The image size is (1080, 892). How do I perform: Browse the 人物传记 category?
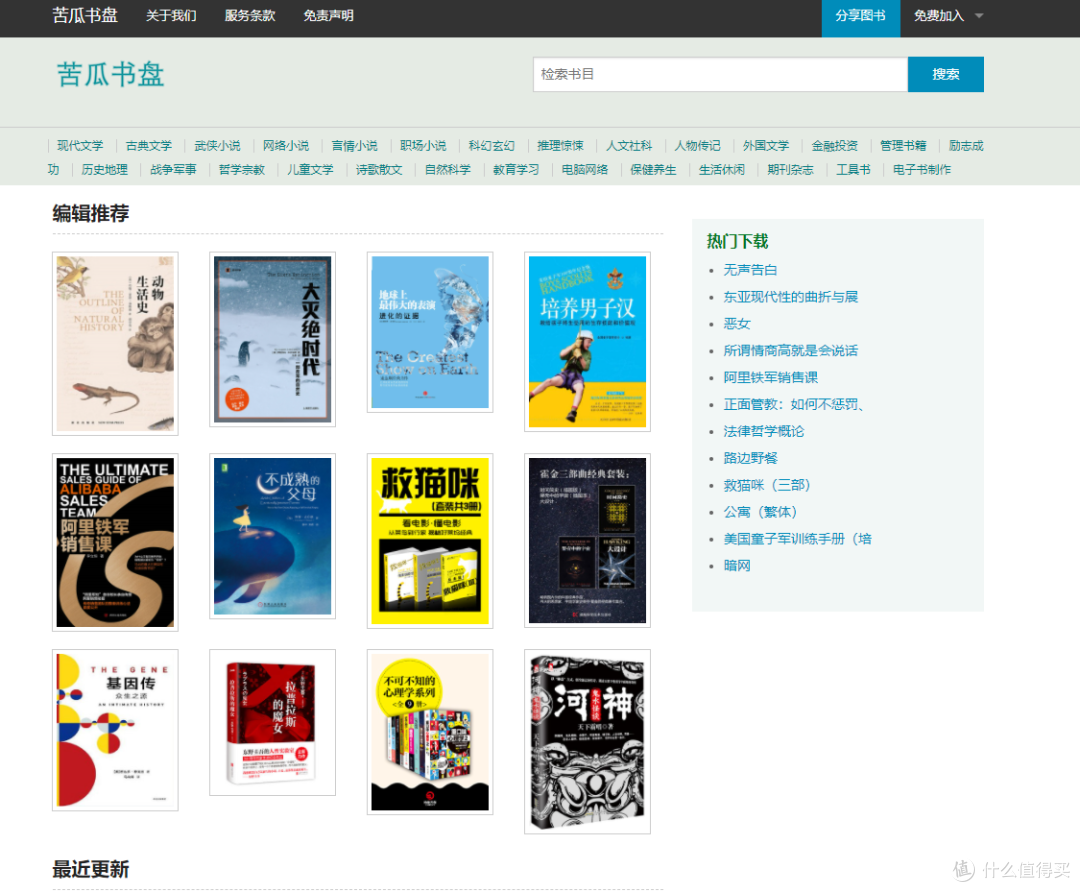(x=697, y=146)
